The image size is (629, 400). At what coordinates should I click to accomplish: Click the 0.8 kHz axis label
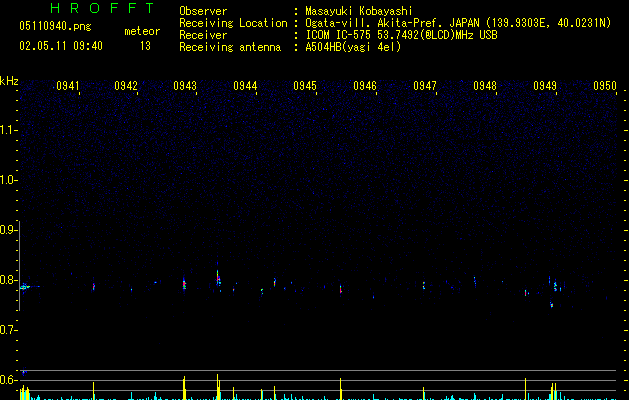pyautogui.click(x=8, y=280)
